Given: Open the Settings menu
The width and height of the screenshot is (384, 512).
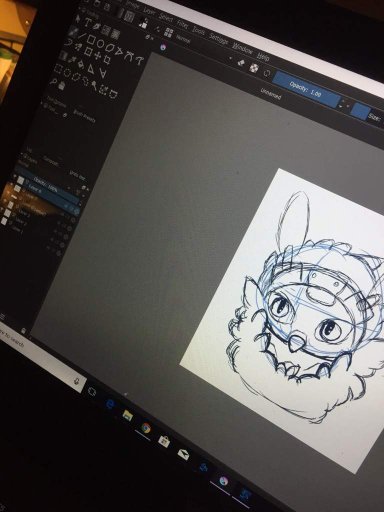Looking at the screenshot, I should 219,40.
